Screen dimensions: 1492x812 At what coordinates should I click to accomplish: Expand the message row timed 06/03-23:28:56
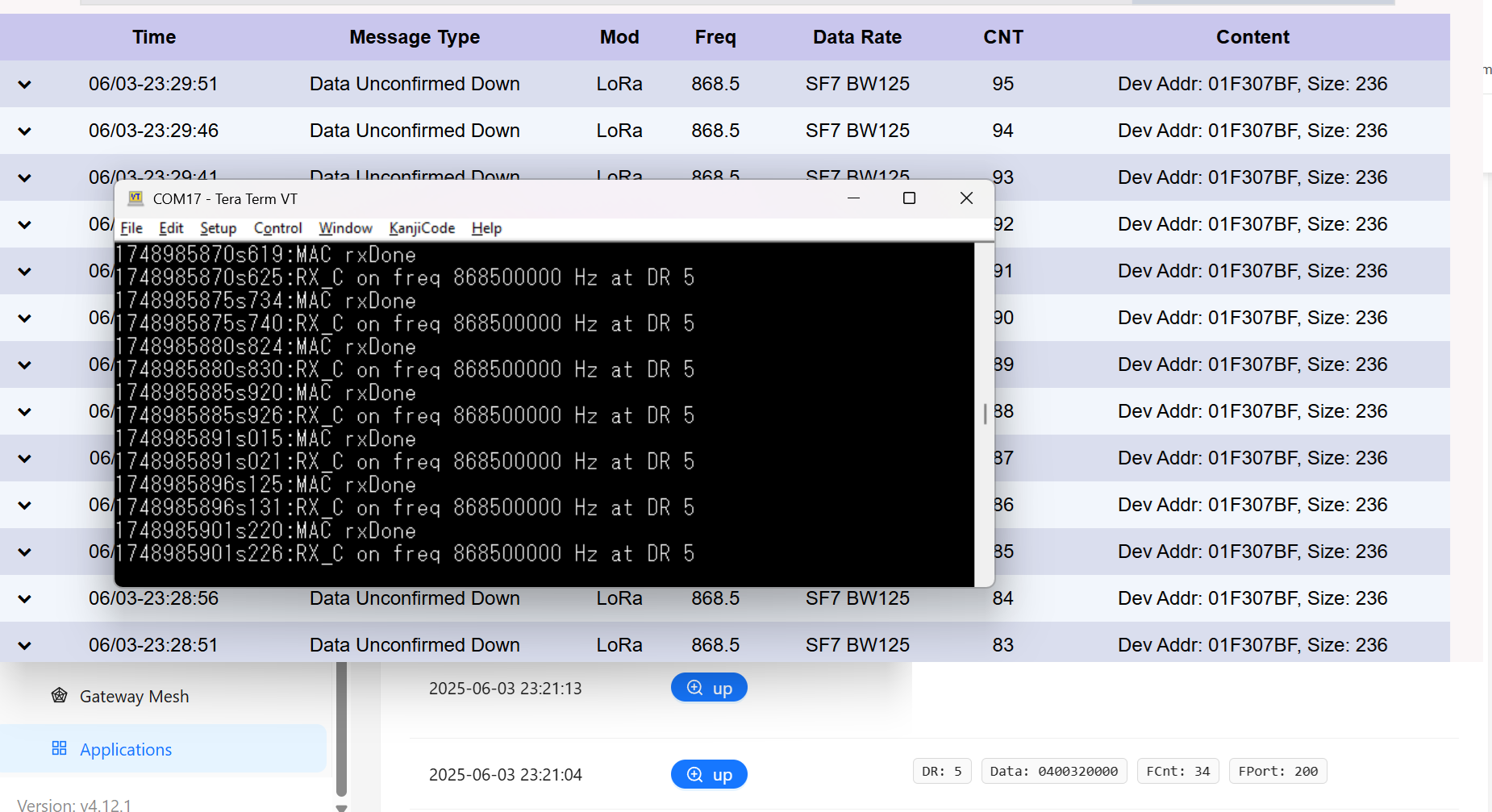point(23,598)
